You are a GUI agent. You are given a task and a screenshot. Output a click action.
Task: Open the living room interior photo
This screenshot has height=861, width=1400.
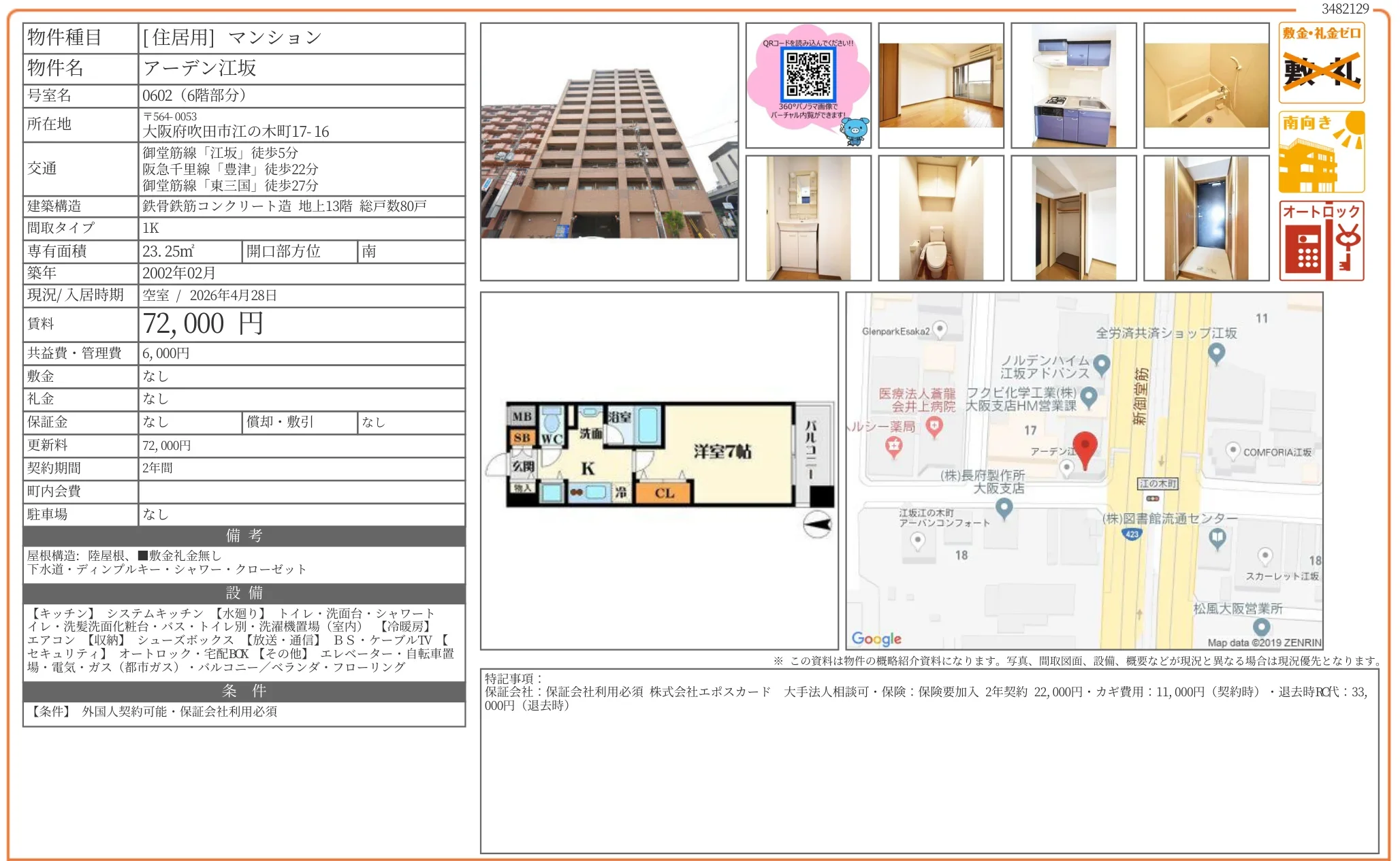coord(941,85)
